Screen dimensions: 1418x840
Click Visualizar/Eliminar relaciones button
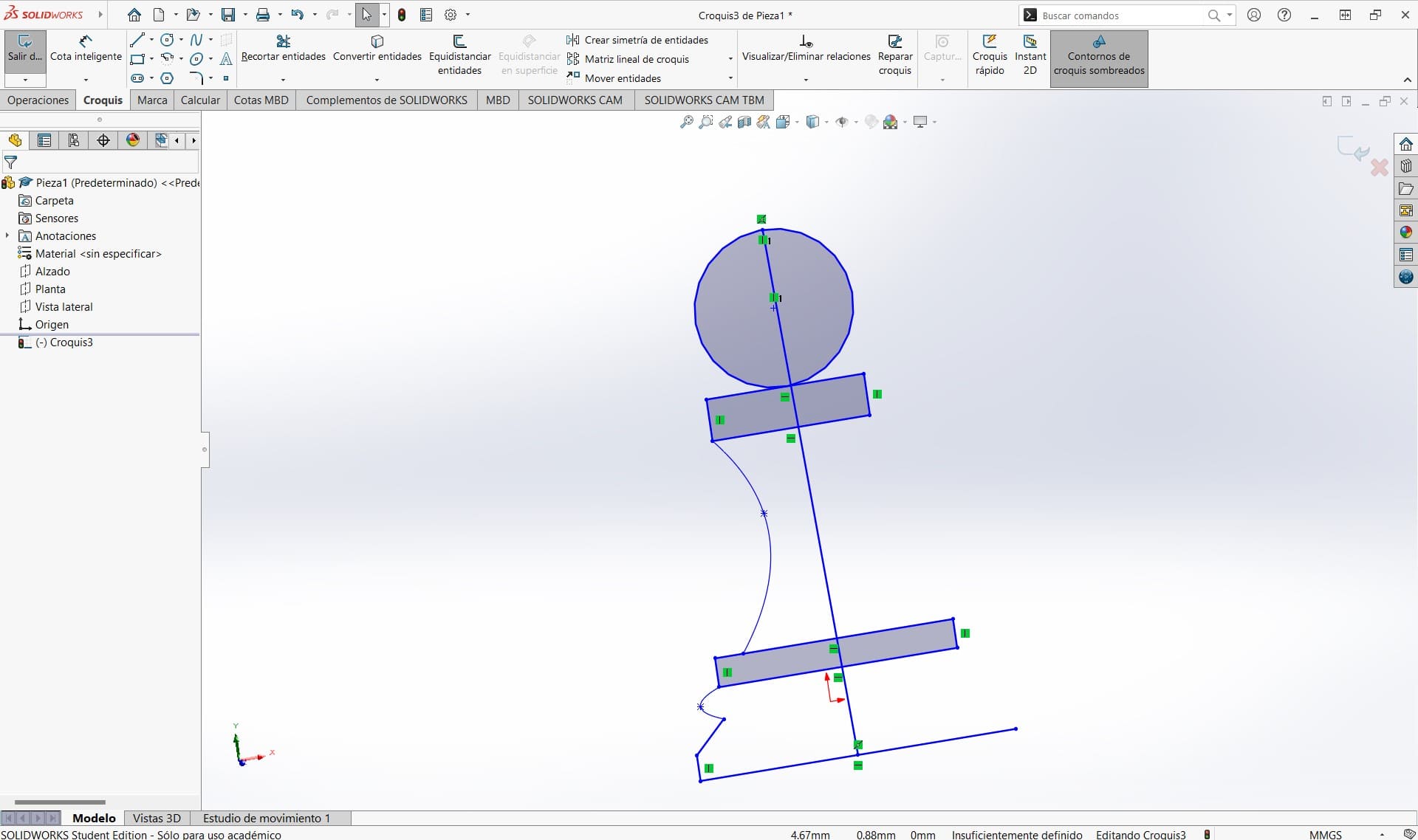pos(806,49)
